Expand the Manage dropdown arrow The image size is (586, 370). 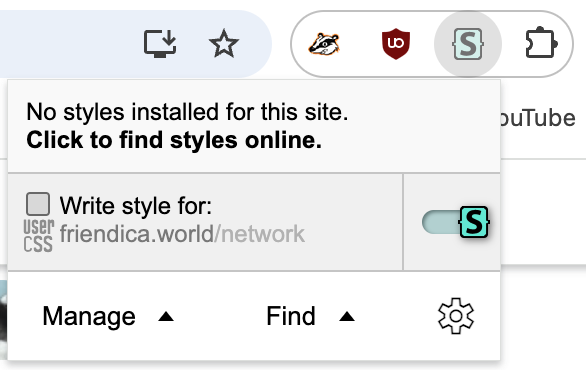click(x=166, y=317)
